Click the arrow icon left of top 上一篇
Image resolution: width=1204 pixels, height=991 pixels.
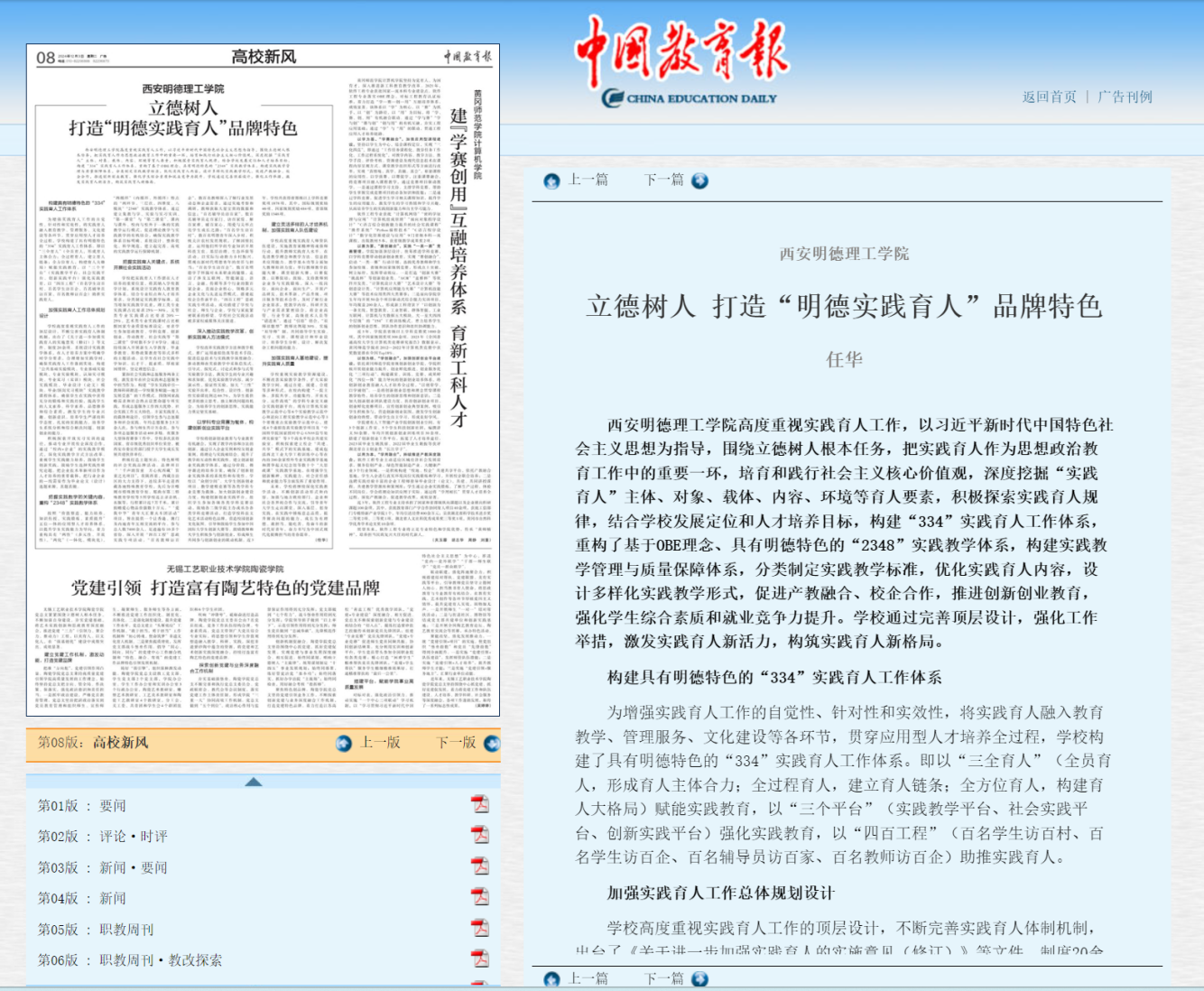(551, 181)
